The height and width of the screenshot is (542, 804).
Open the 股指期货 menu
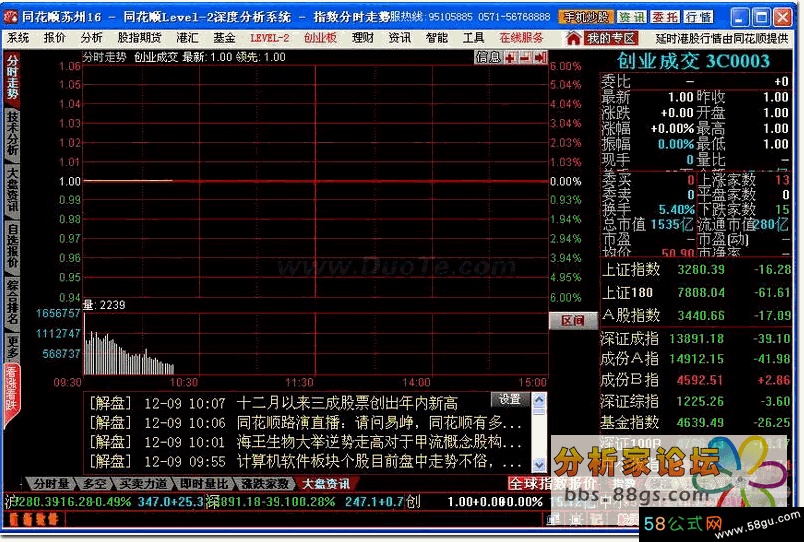(139, 37)
